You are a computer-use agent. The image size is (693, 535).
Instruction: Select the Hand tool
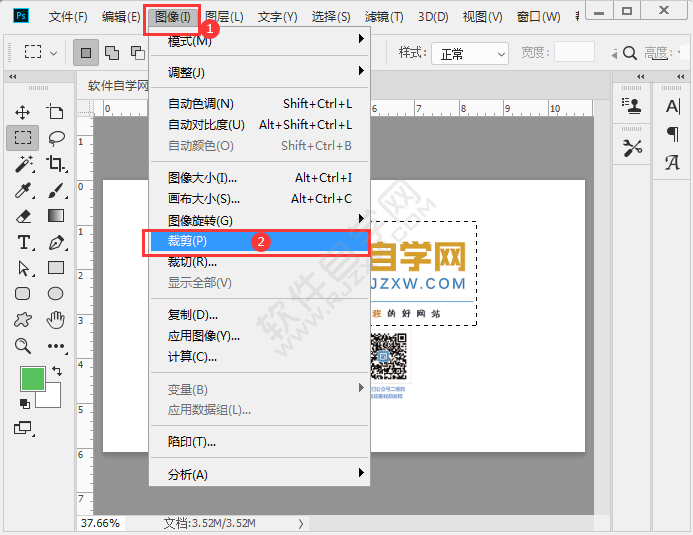point(56,320)
